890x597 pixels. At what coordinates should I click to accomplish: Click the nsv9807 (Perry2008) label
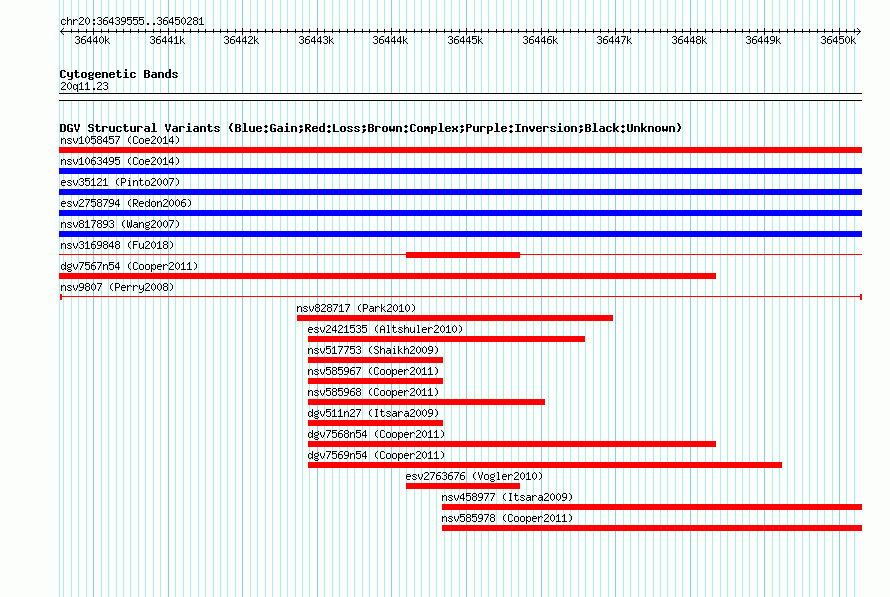(x=117, y=287)
